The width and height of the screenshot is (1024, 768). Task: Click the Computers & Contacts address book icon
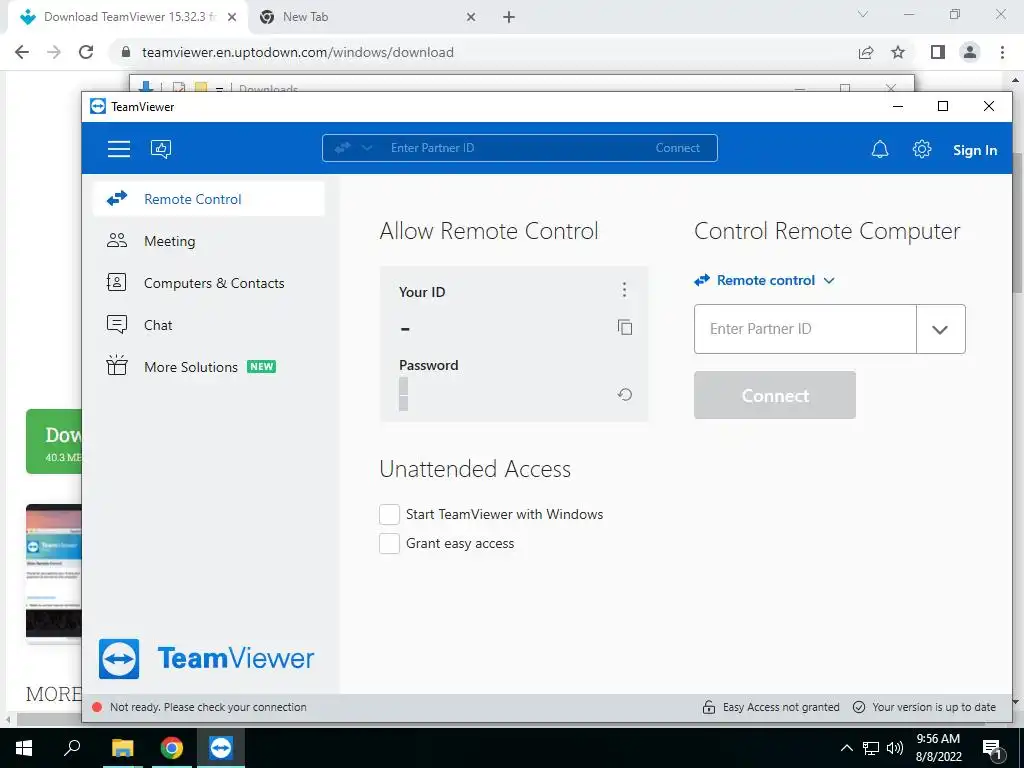point(116,282)
